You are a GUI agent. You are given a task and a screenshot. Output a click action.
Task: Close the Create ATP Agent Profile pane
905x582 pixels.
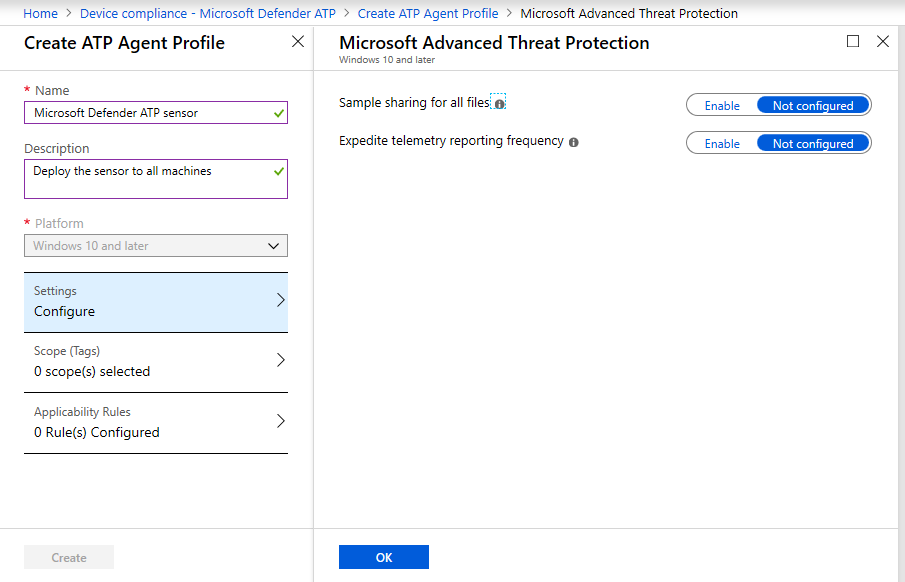(x=297, y=42)
